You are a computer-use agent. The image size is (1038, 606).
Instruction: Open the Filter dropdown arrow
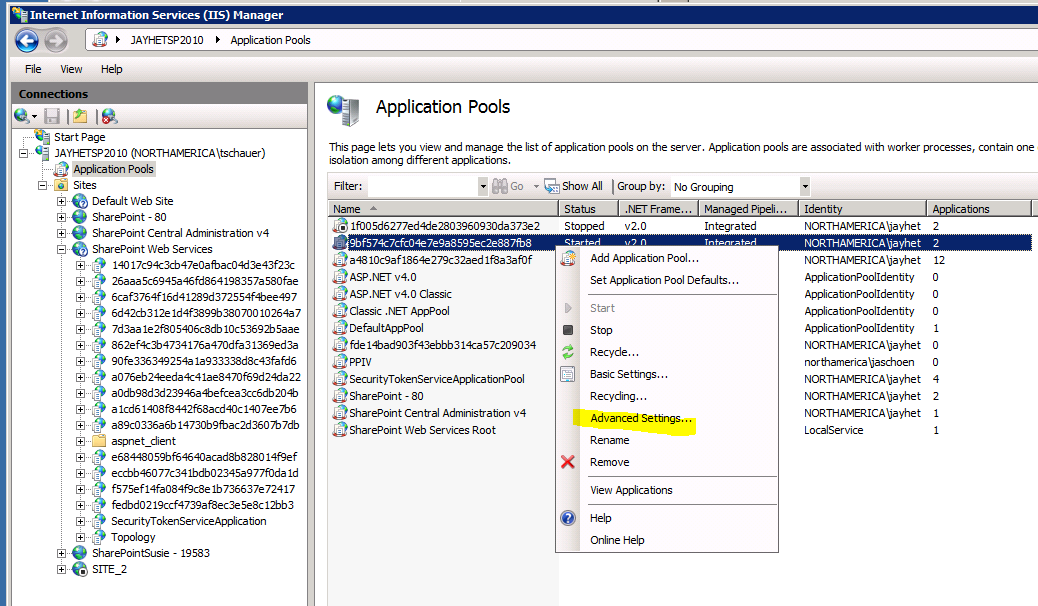pos(483,187)
